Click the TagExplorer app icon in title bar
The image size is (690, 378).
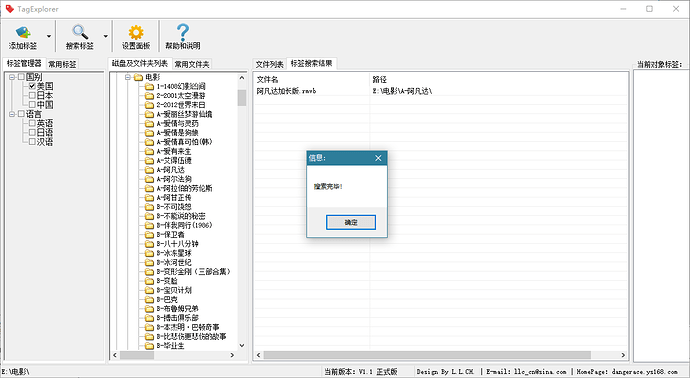coord(10,9)
